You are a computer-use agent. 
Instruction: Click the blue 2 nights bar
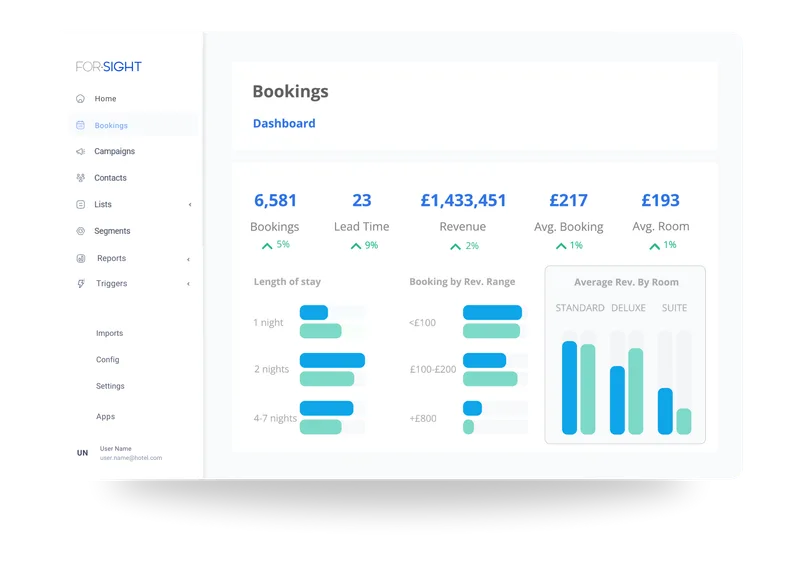coord(333,360)
